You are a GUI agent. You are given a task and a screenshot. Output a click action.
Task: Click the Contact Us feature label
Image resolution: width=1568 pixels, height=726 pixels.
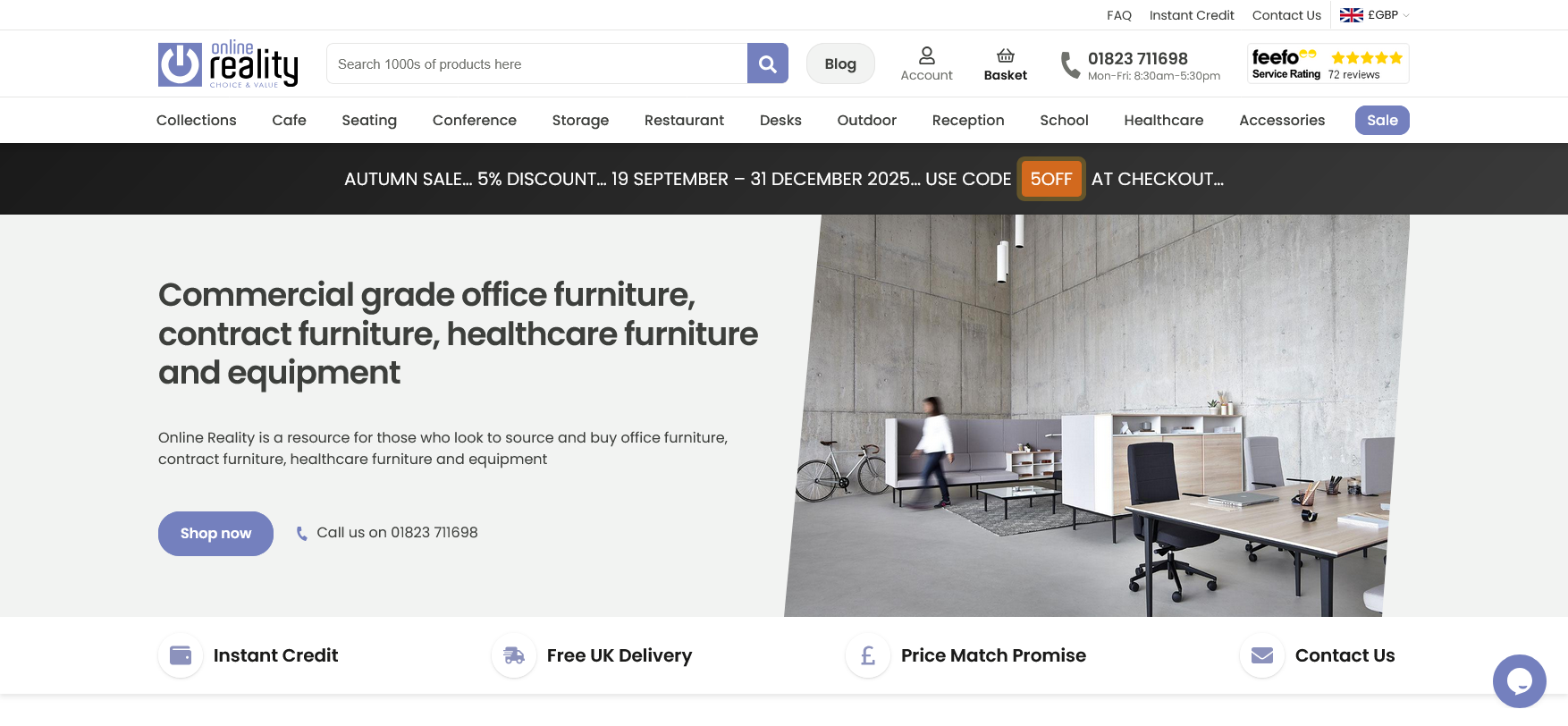click(x=1345, y=655)
